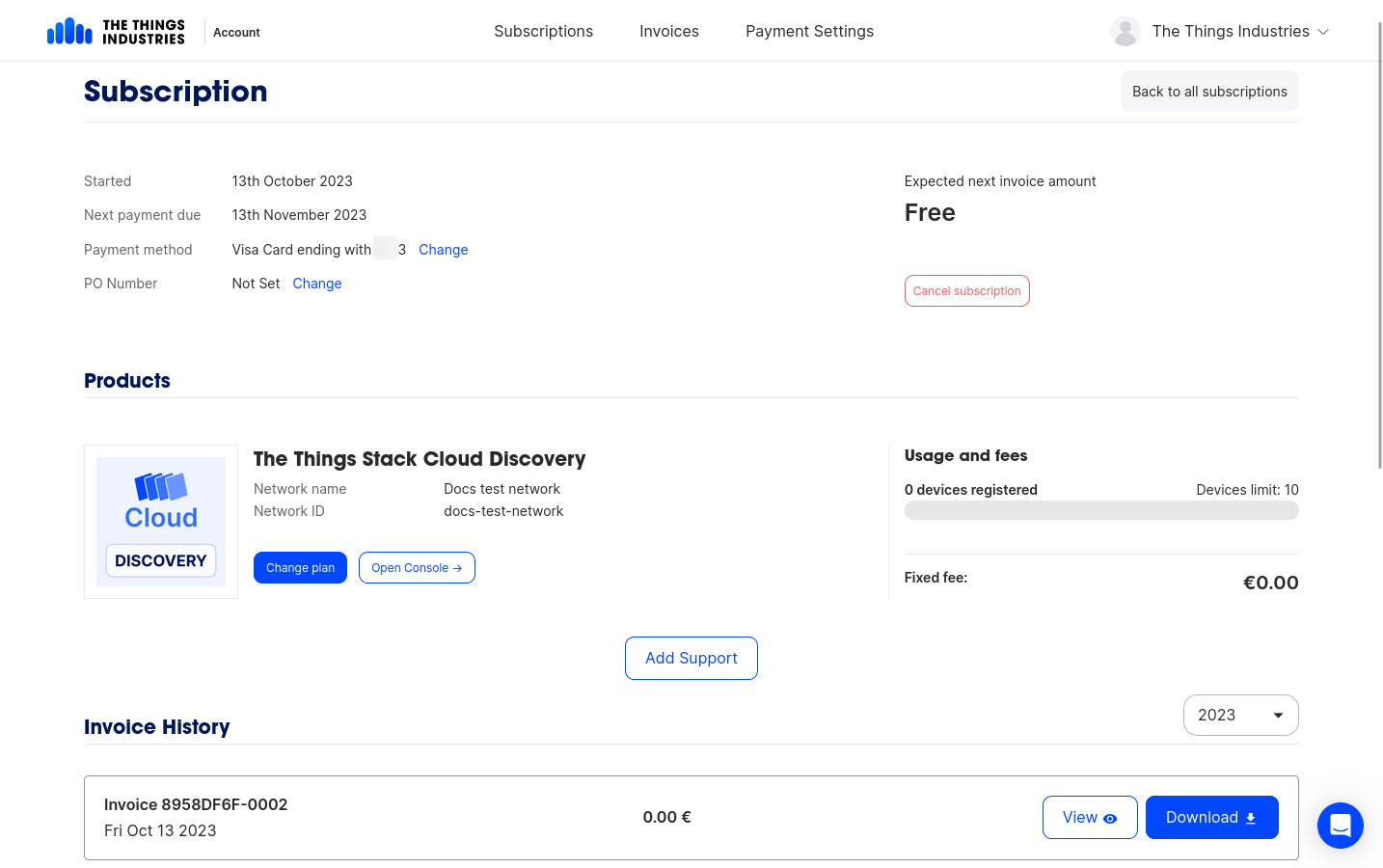This screenshot has width=1383, height=868.
Task: Click Change next to the Visa payment method
Action: (x=443, y=249)
